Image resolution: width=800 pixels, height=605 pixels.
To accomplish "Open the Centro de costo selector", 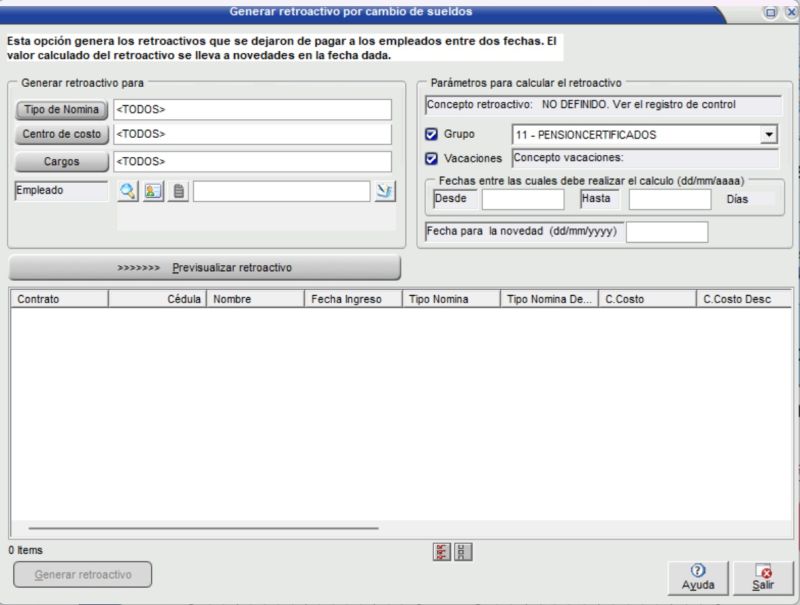I will pyautogui.click(x=61, y=134).
